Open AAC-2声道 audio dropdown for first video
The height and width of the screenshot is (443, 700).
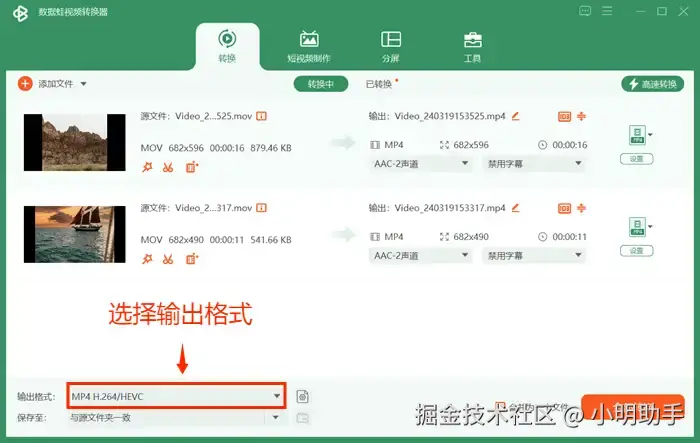420,163
